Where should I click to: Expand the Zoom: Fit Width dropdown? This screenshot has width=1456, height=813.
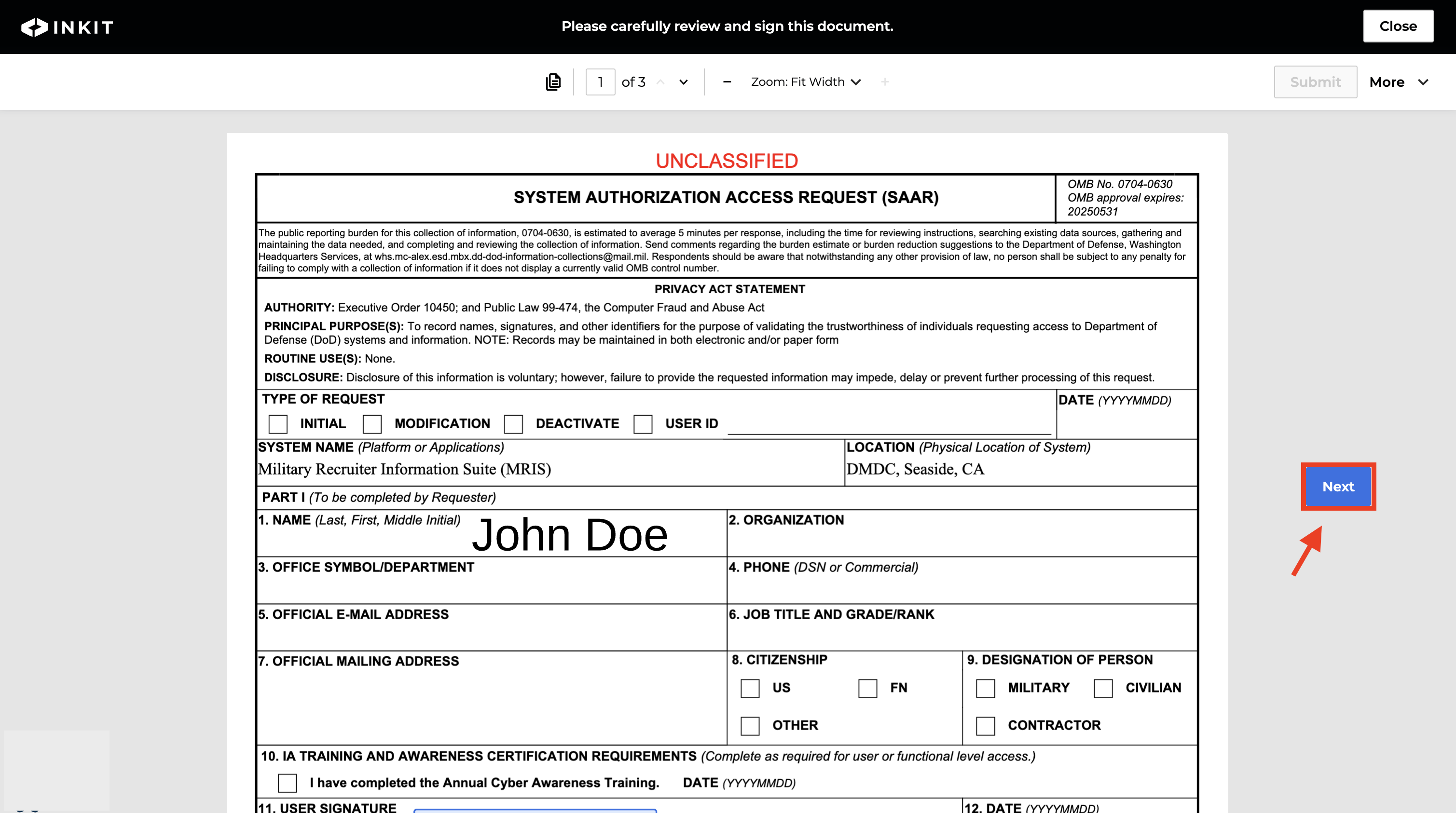tap(806, 82)
